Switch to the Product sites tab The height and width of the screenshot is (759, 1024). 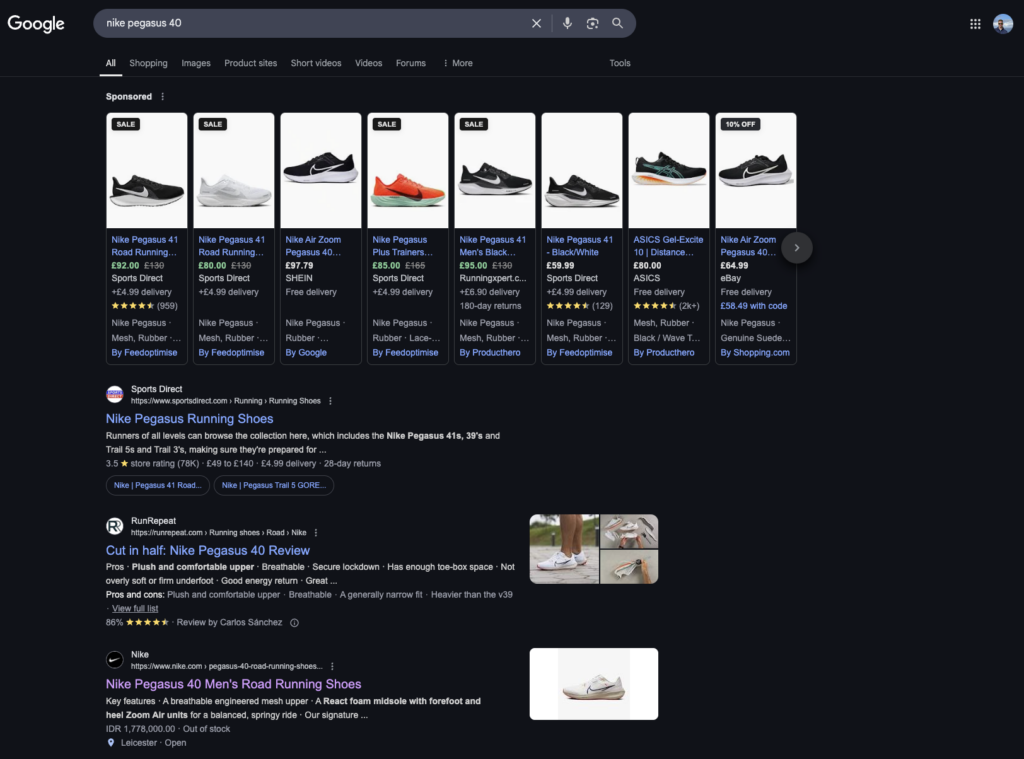(x=251, y=63)
